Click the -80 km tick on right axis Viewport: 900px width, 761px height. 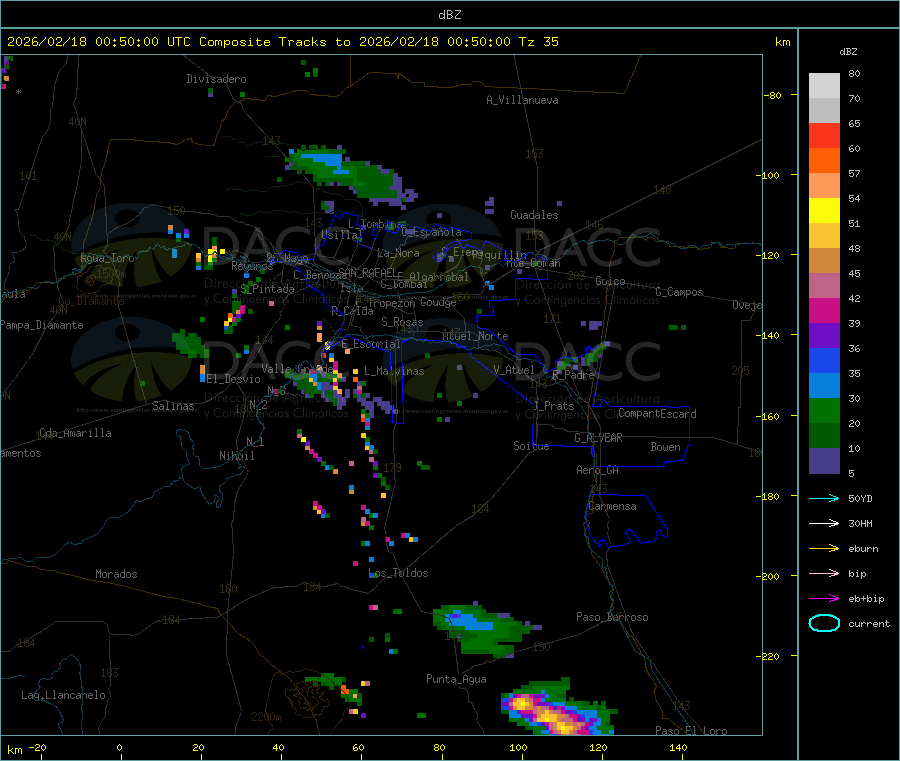773,95
